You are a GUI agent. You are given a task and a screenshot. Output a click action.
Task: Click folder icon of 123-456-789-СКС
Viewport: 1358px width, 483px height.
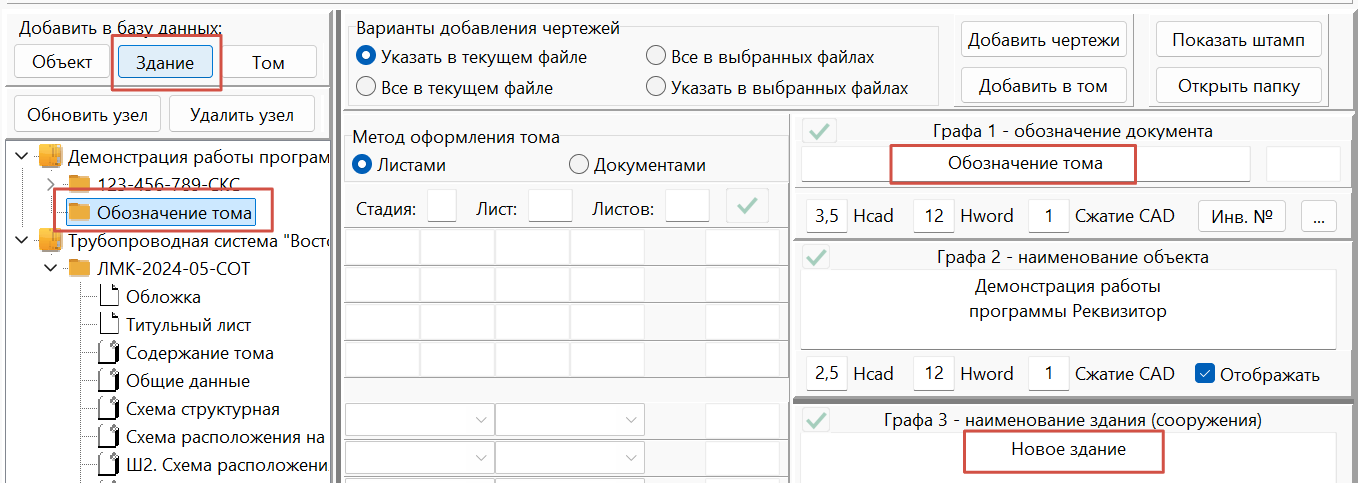pyautogui.click(x=79, y=184)
